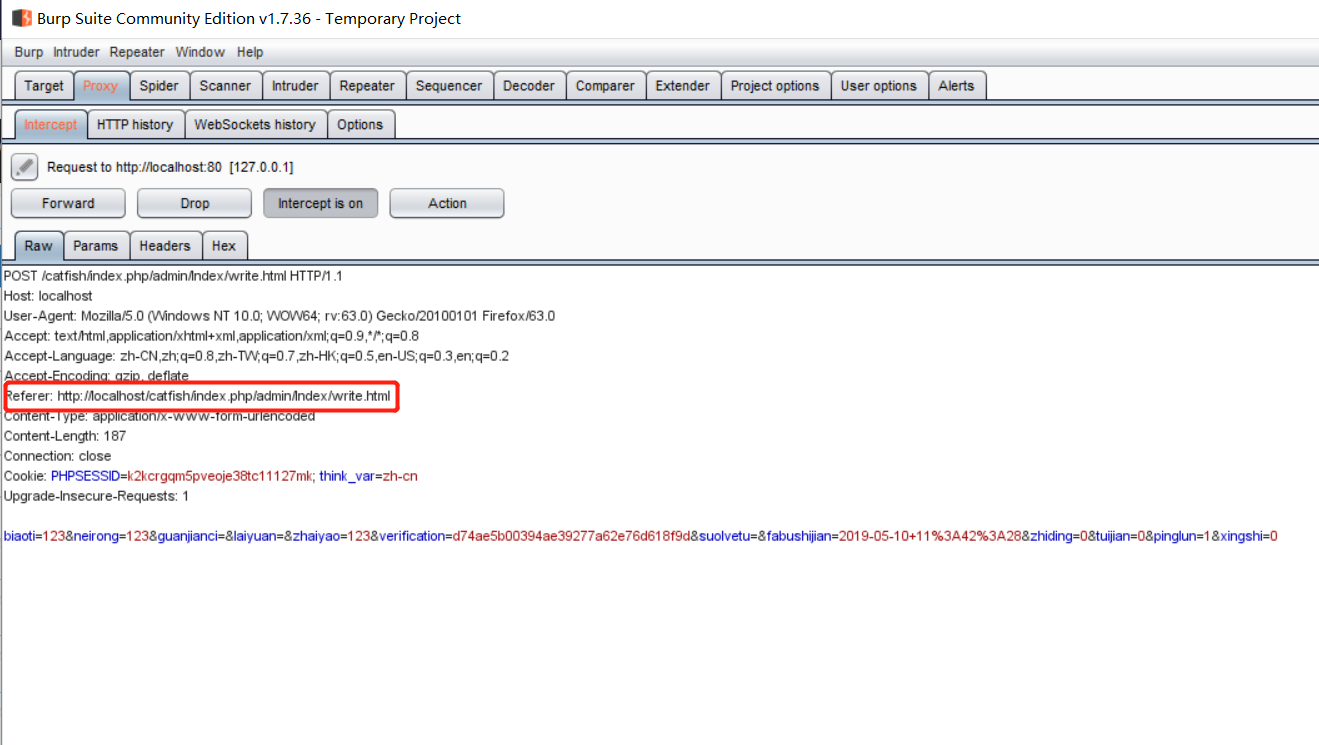Switch to the Intruder tool tab
Viewport: 1319px width, 745px height.
[x=295, y=86]
